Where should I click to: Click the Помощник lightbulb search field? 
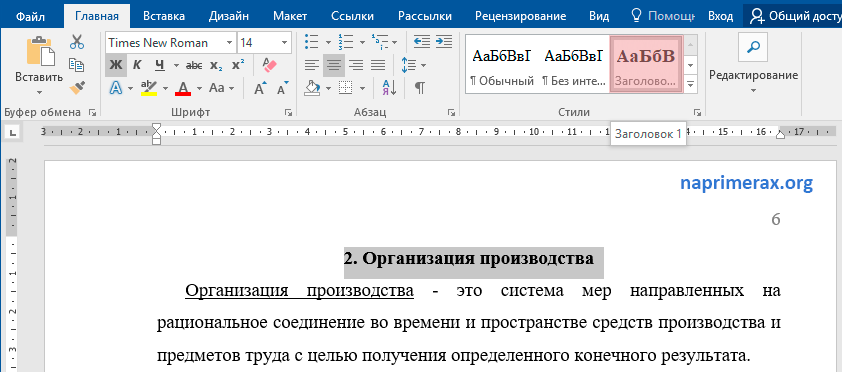(662, 16)
